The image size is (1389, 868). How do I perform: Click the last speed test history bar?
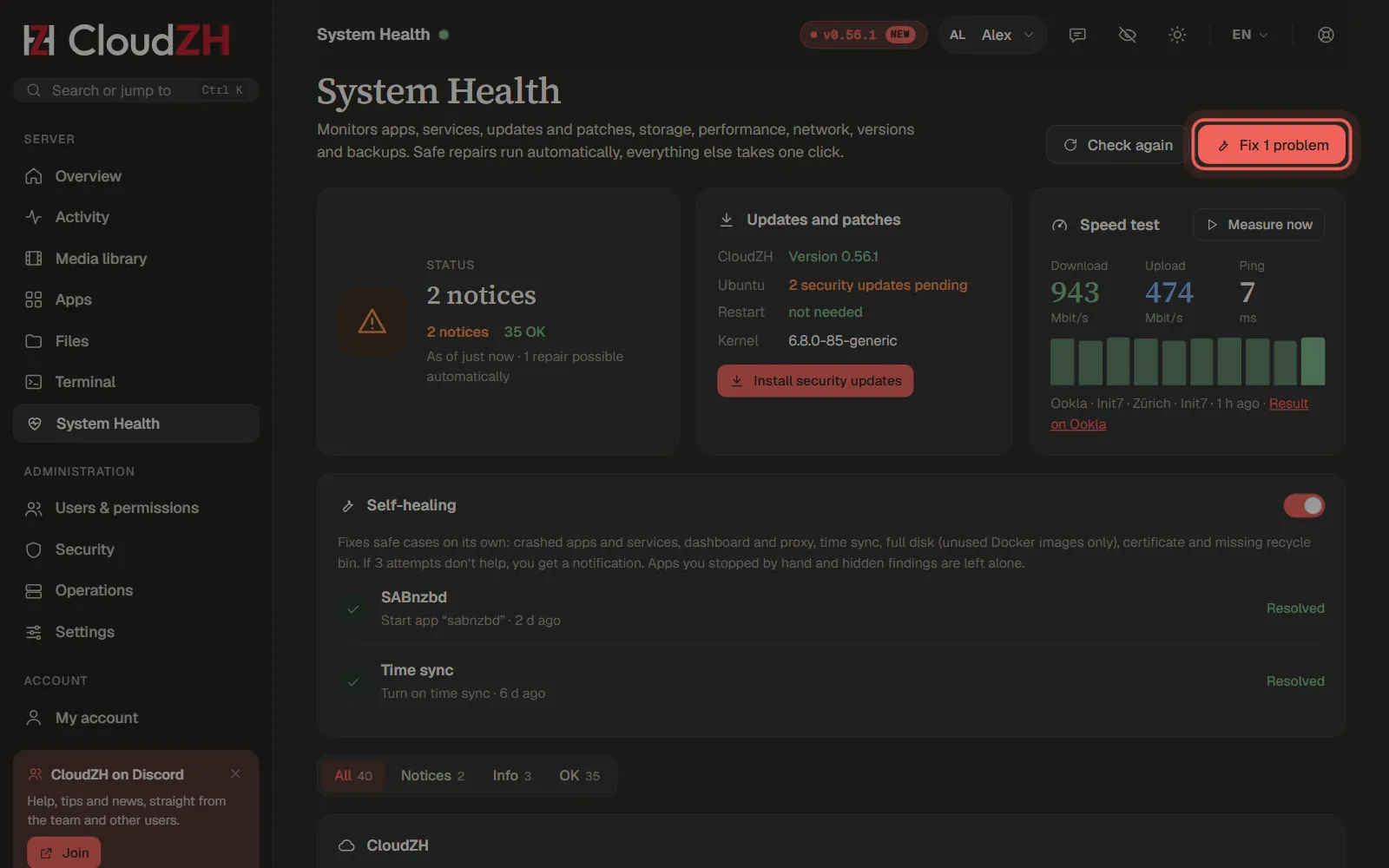(1313, 361)
